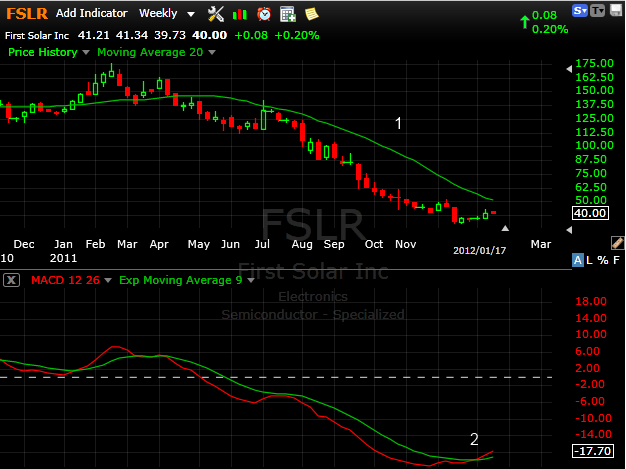Click the First Solar Inc company name
Screen dimensions: 626x469
pos(37,36)
